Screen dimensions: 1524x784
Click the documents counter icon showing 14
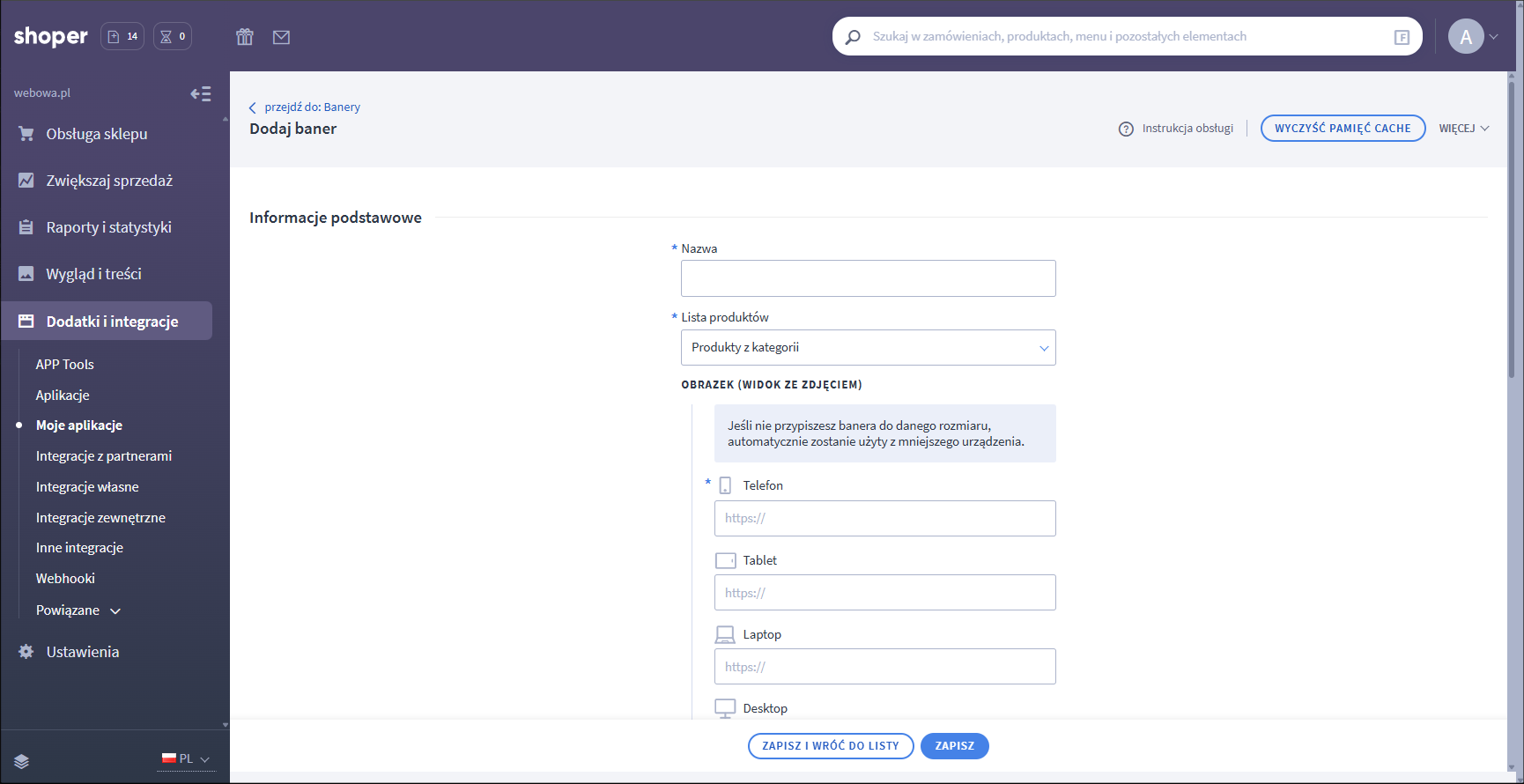tap(122, 37)
